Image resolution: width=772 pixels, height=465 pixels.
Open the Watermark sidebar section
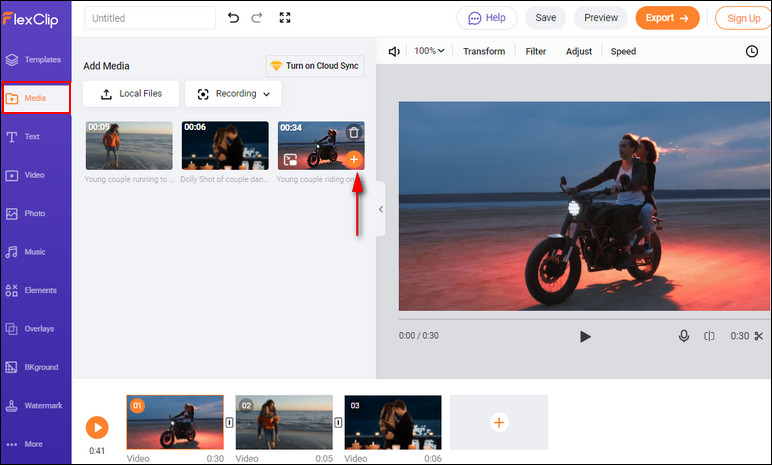[x=33, y=405]
